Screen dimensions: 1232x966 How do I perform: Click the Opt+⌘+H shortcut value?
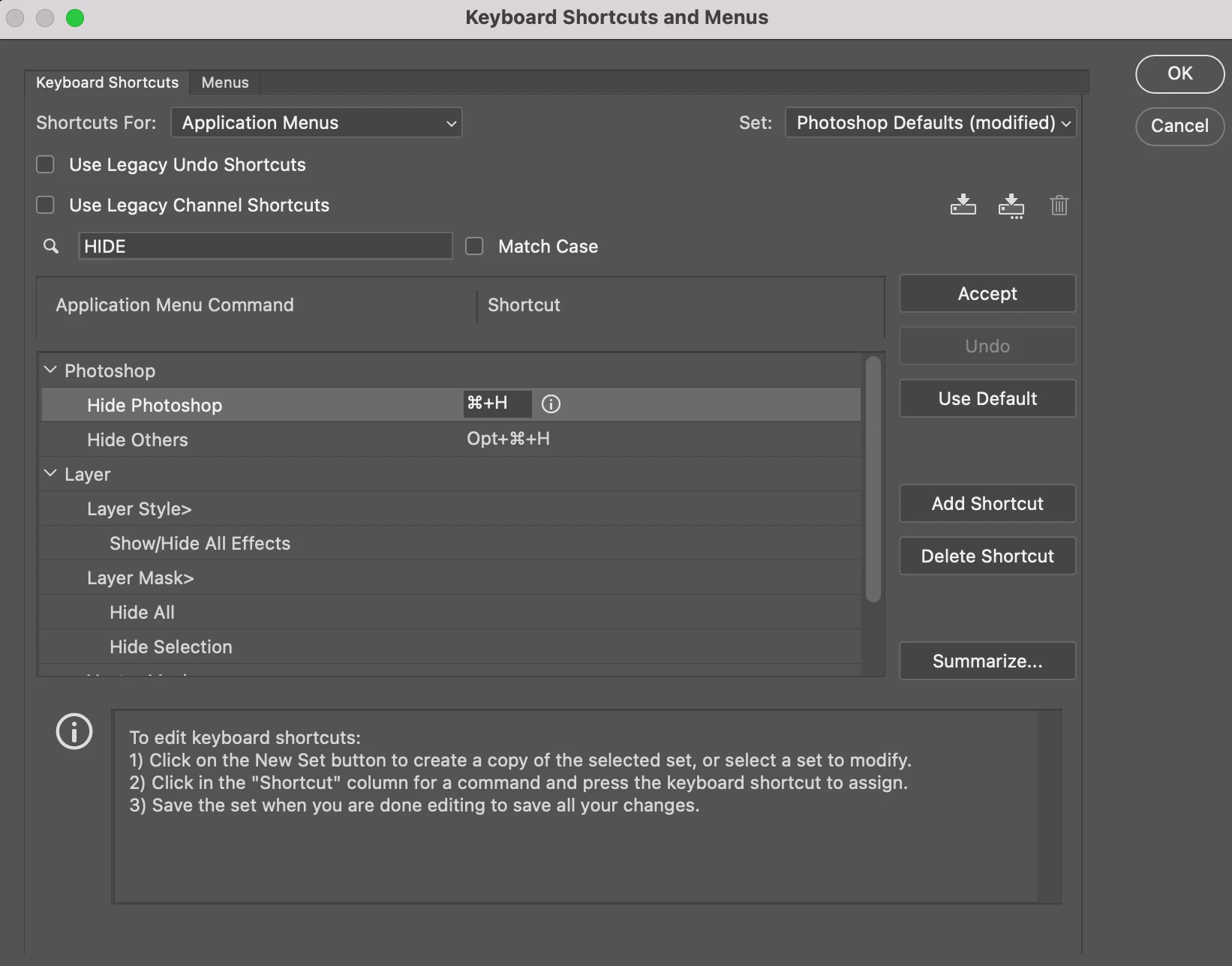click(508, 439)
